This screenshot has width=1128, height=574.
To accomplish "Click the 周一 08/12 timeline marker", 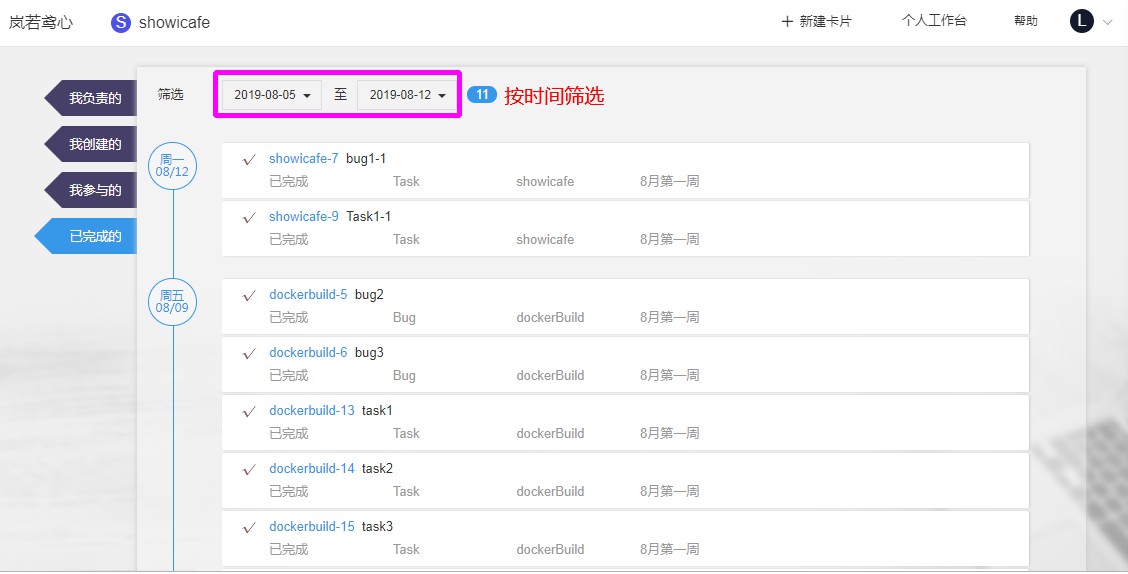I will [172, 165].
